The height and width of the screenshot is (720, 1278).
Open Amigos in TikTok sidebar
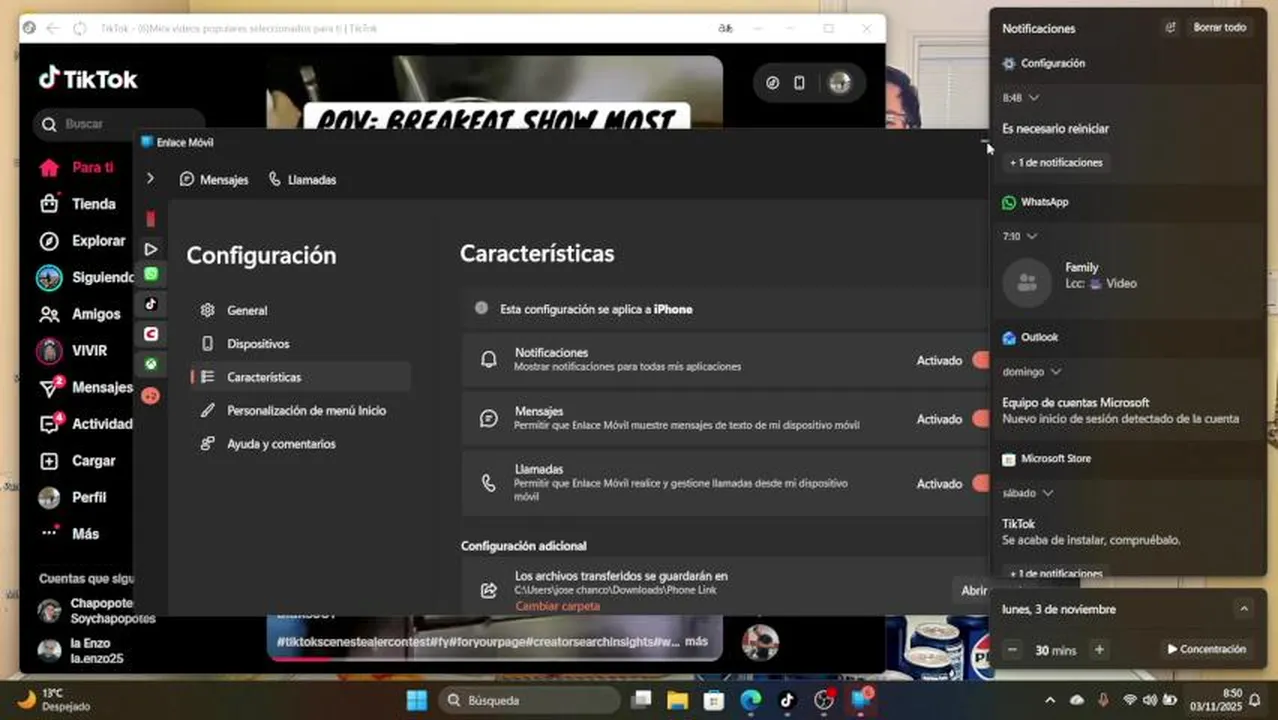tap(82, 314)
